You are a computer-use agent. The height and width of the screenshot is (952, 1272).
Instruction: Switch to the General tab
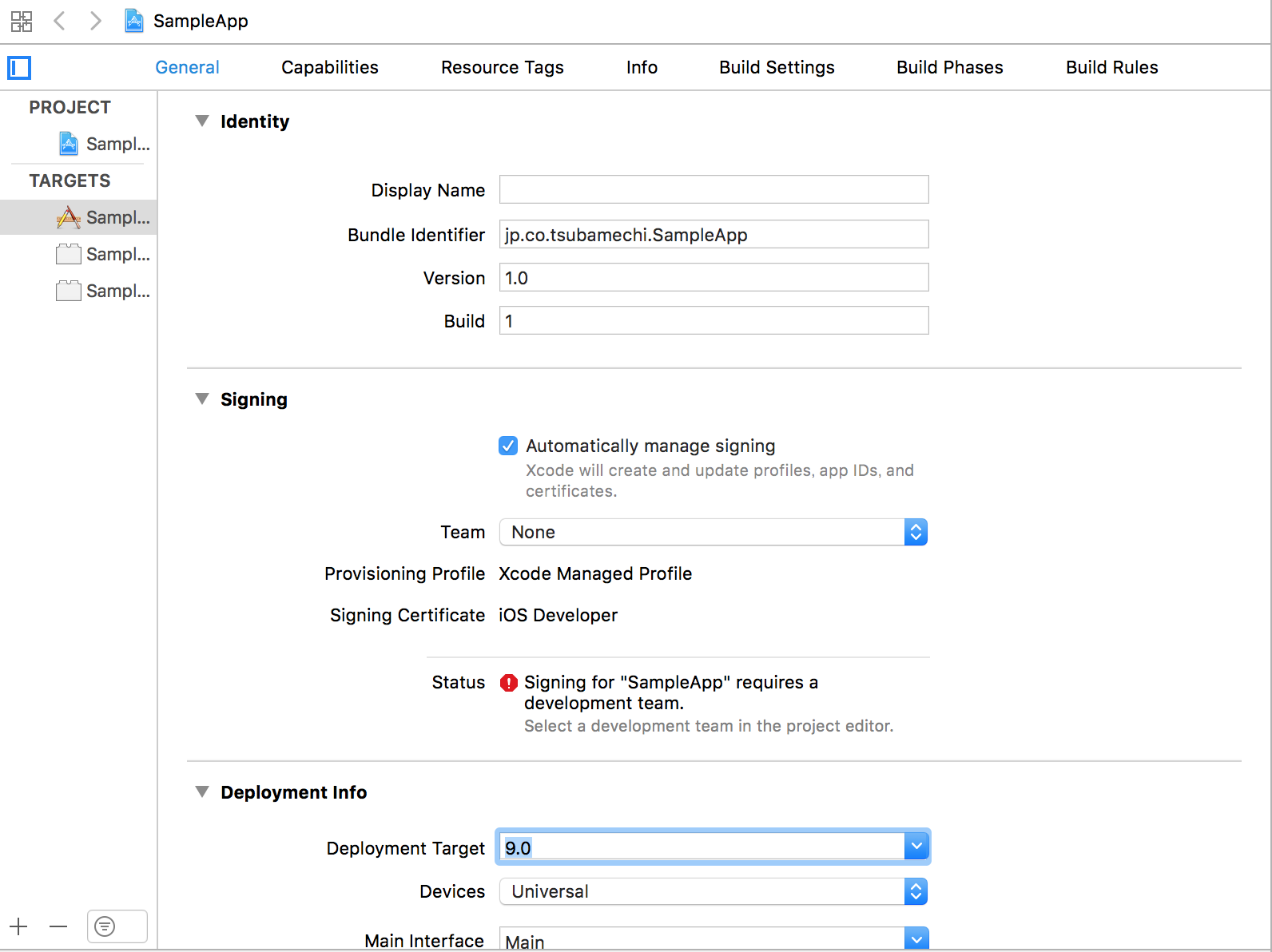(187, 67)
